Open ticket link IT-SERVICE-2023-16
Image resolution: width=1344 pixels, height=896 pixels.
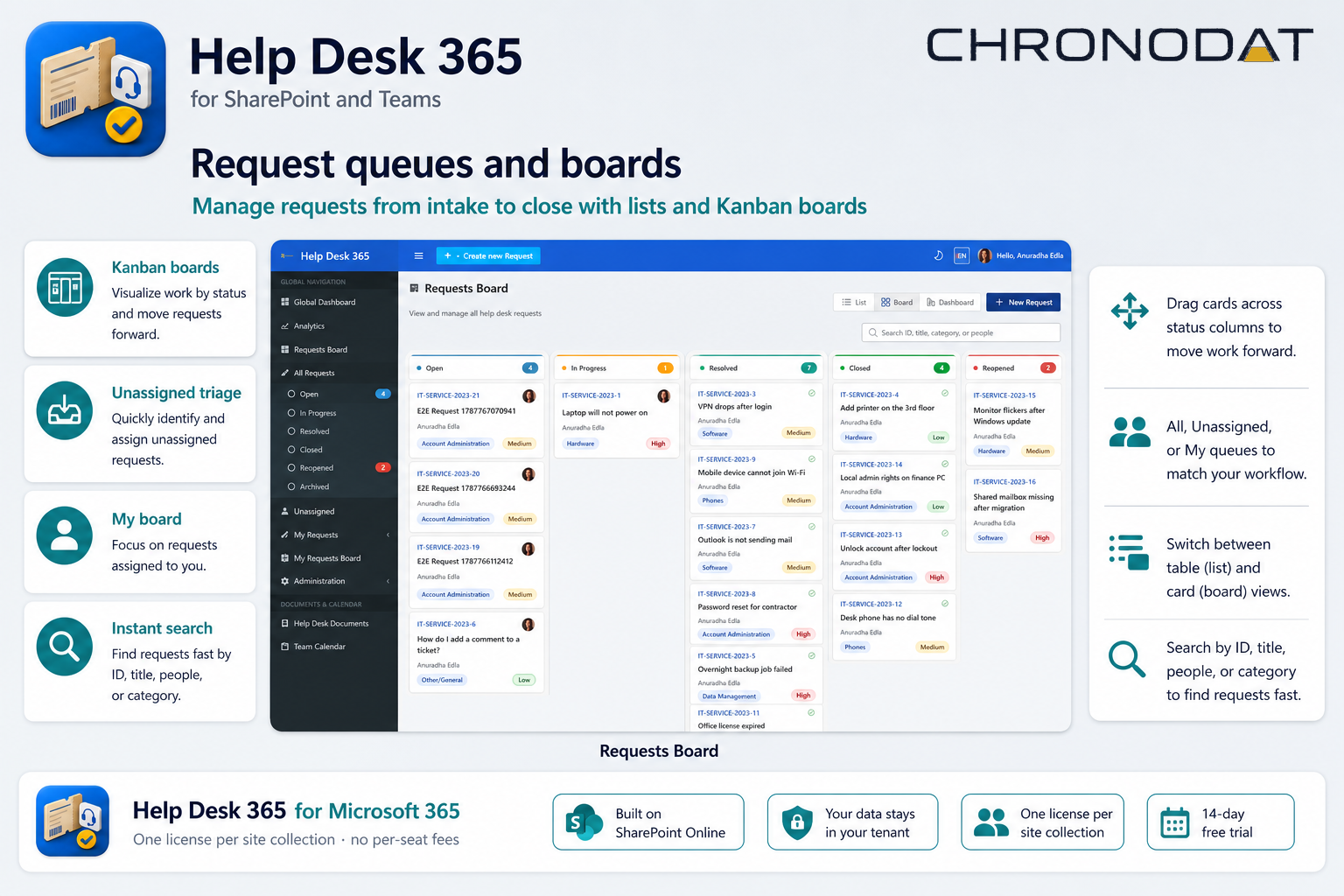pos(1004,482)
